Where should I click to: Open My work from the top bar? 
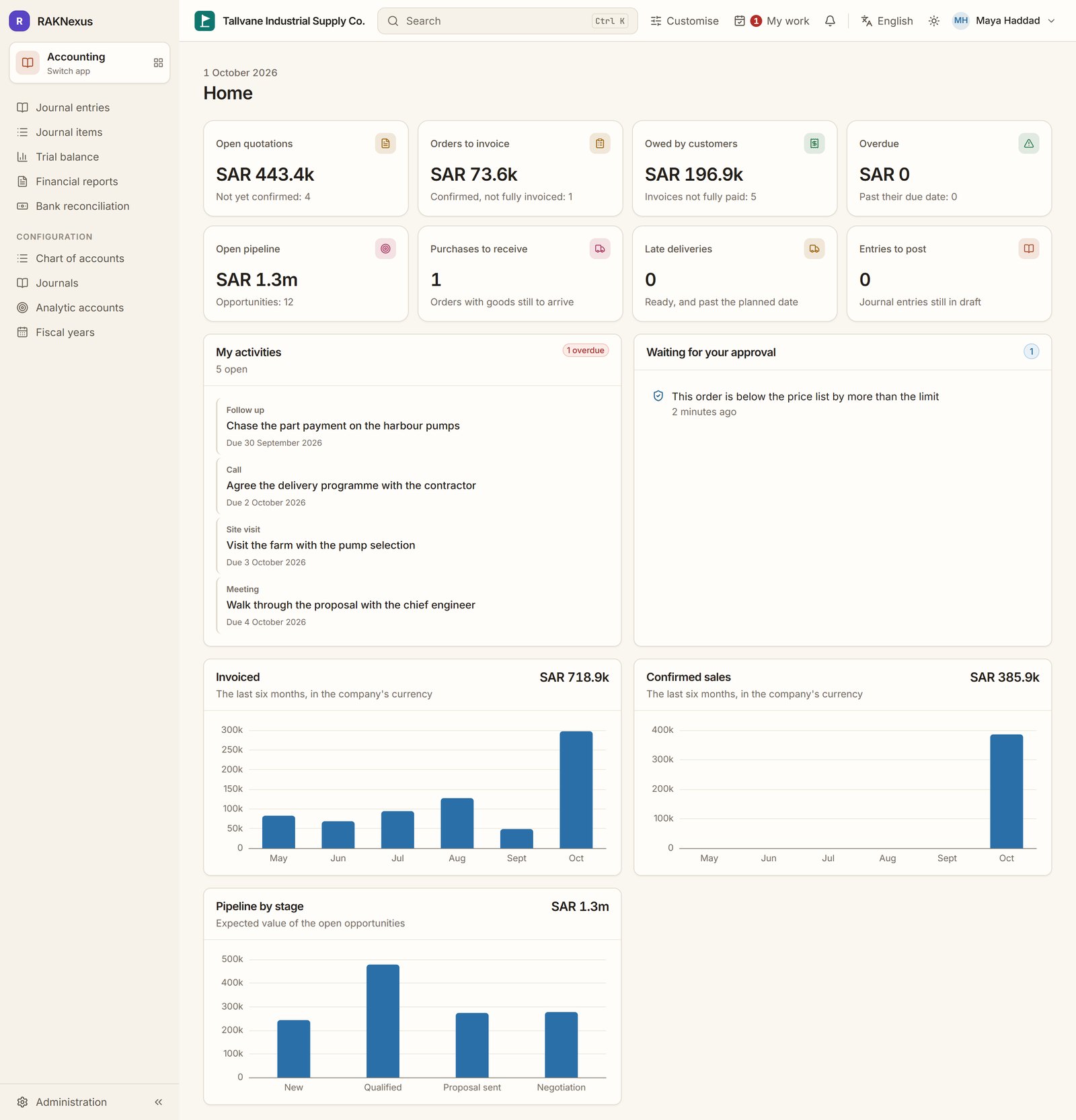point(772,21)
